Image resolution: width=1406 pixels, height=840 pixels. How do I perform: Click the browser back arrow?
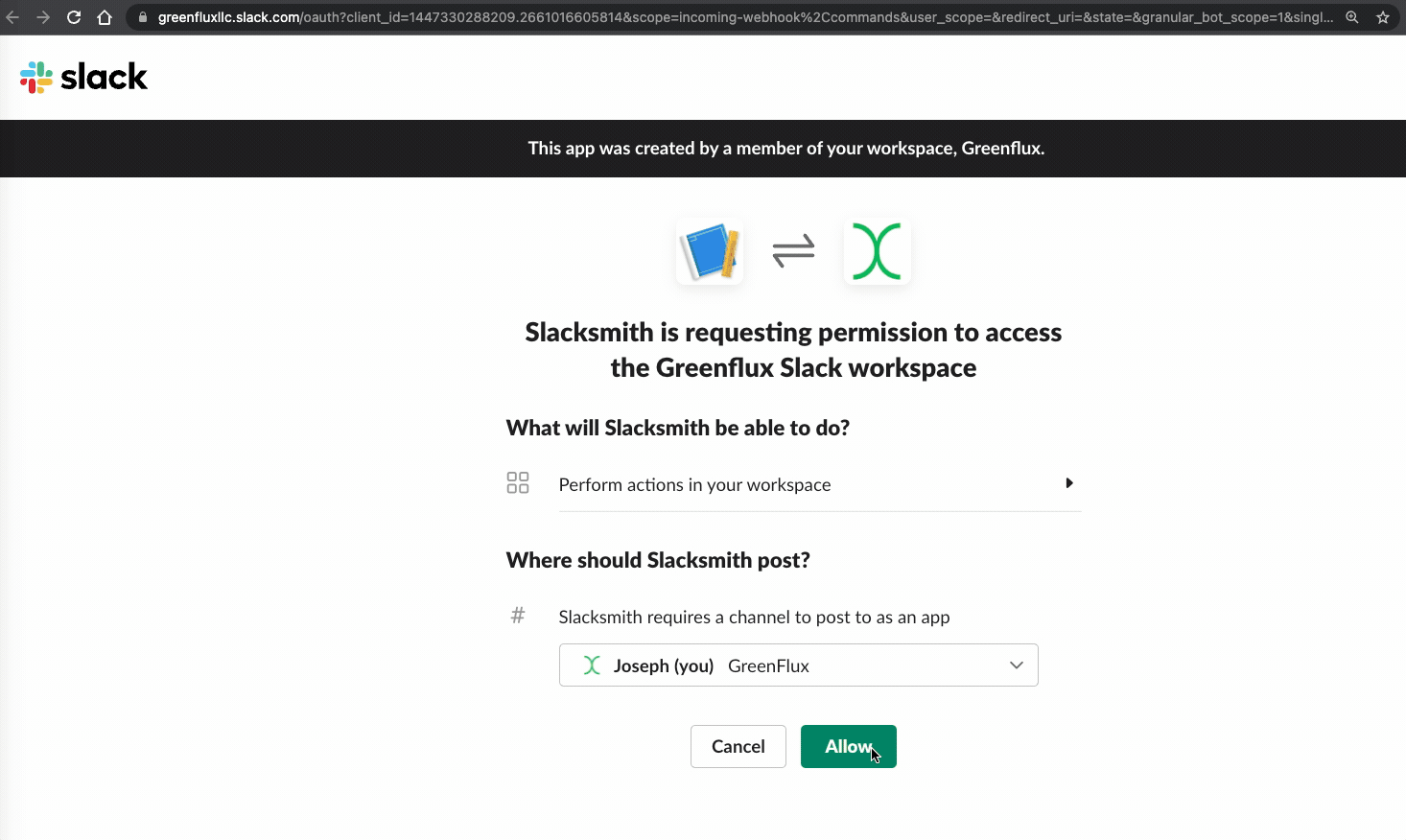click(x=12, y=17)
